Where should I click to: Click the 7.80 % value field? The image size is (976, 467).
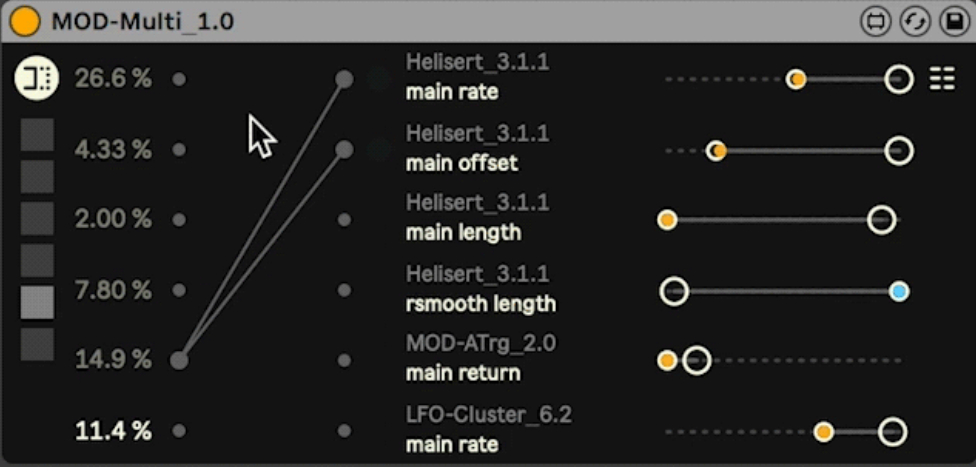(x=113, y=290)
